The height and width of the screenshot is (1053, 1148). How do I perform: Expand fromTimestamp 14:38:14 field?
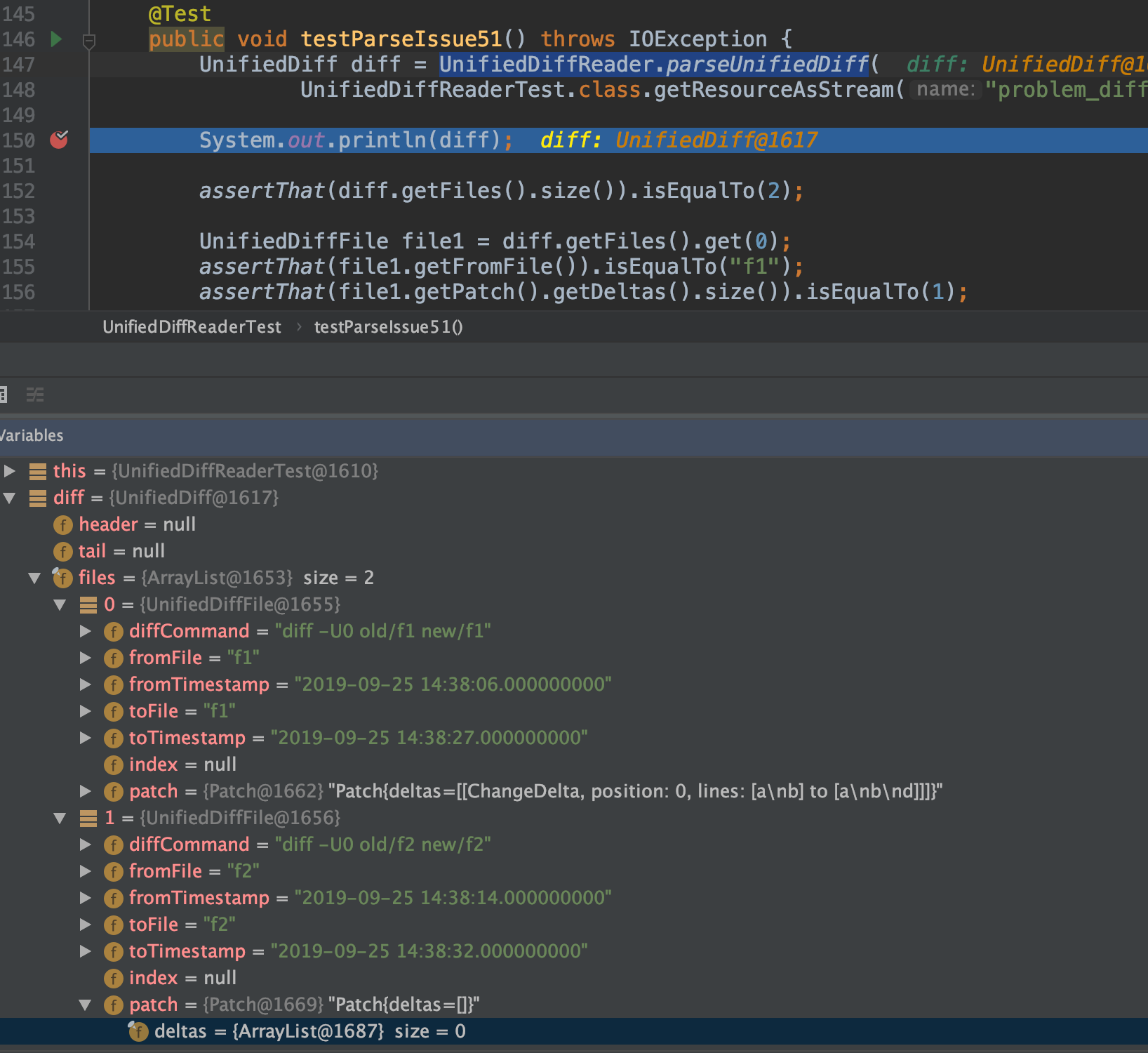pos(86,898)
